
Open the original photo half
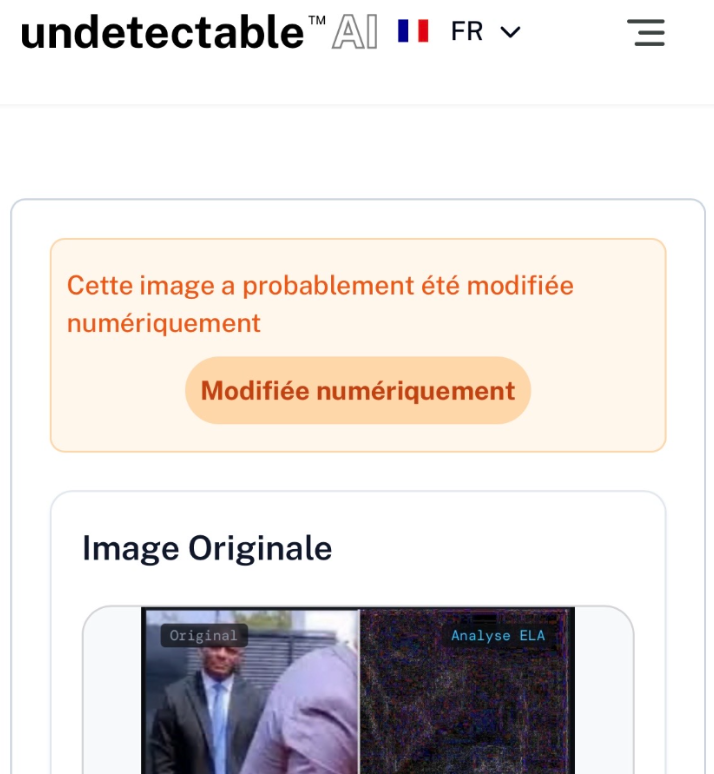click(x=250, y=691)
